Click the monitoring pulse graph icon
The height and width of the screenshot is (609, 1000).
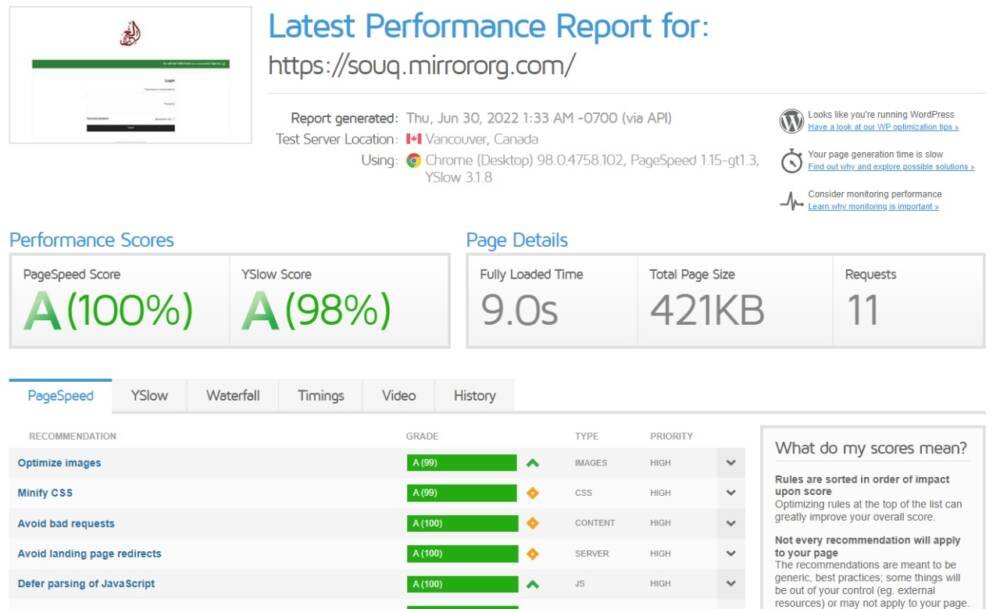point(791,201)
